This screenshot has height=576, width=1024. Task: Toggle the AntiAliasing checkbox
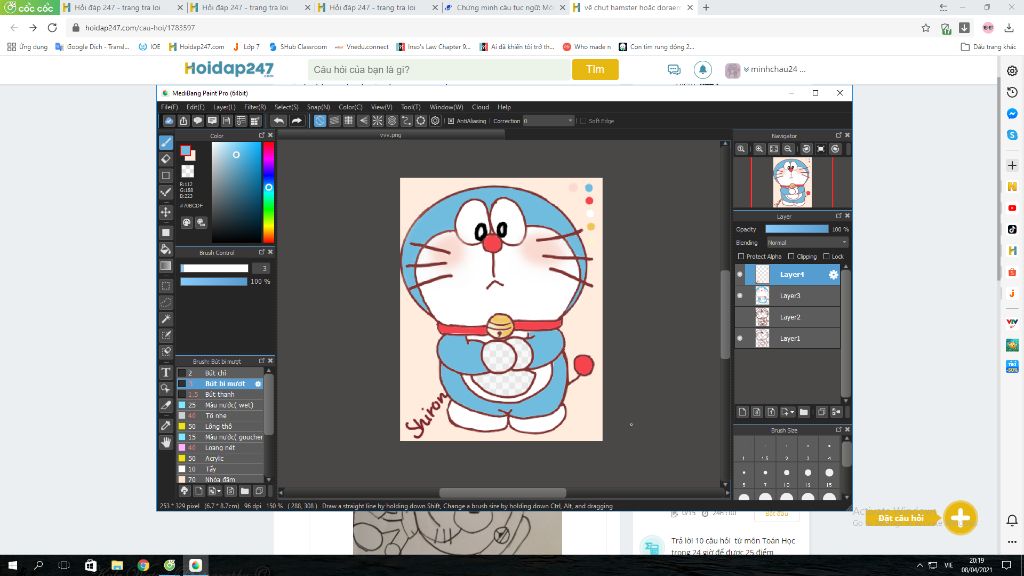(451, 121)
